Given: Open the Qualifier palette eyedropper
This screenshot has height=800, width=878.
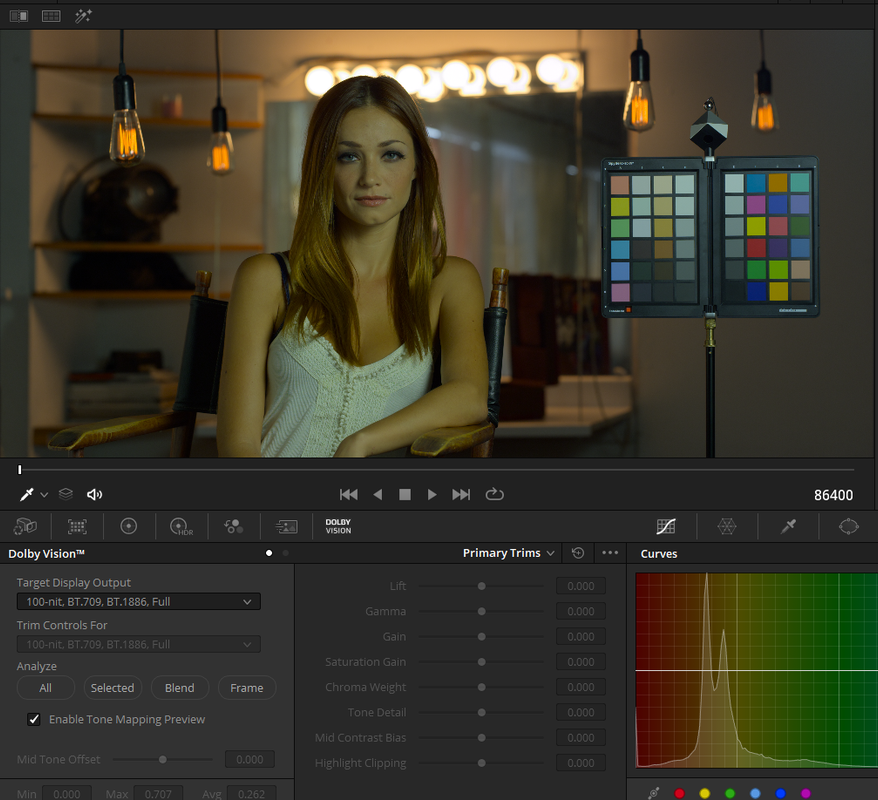Looking at the screenshot, I should click(x=788, y=526).
